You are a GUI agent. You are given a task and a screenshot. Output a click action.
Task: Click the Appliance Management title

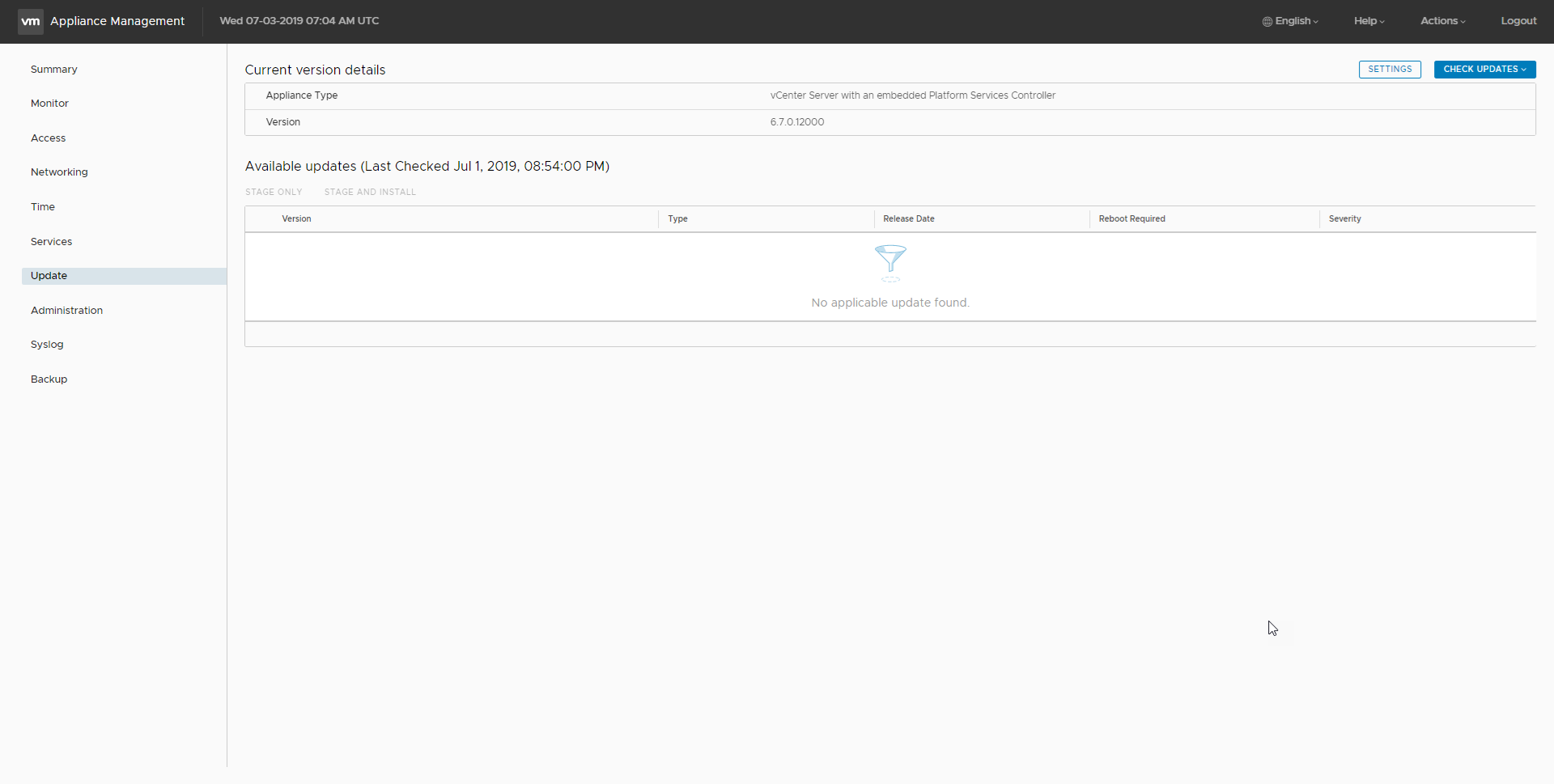pyautogui.click(x=117, y=21)
